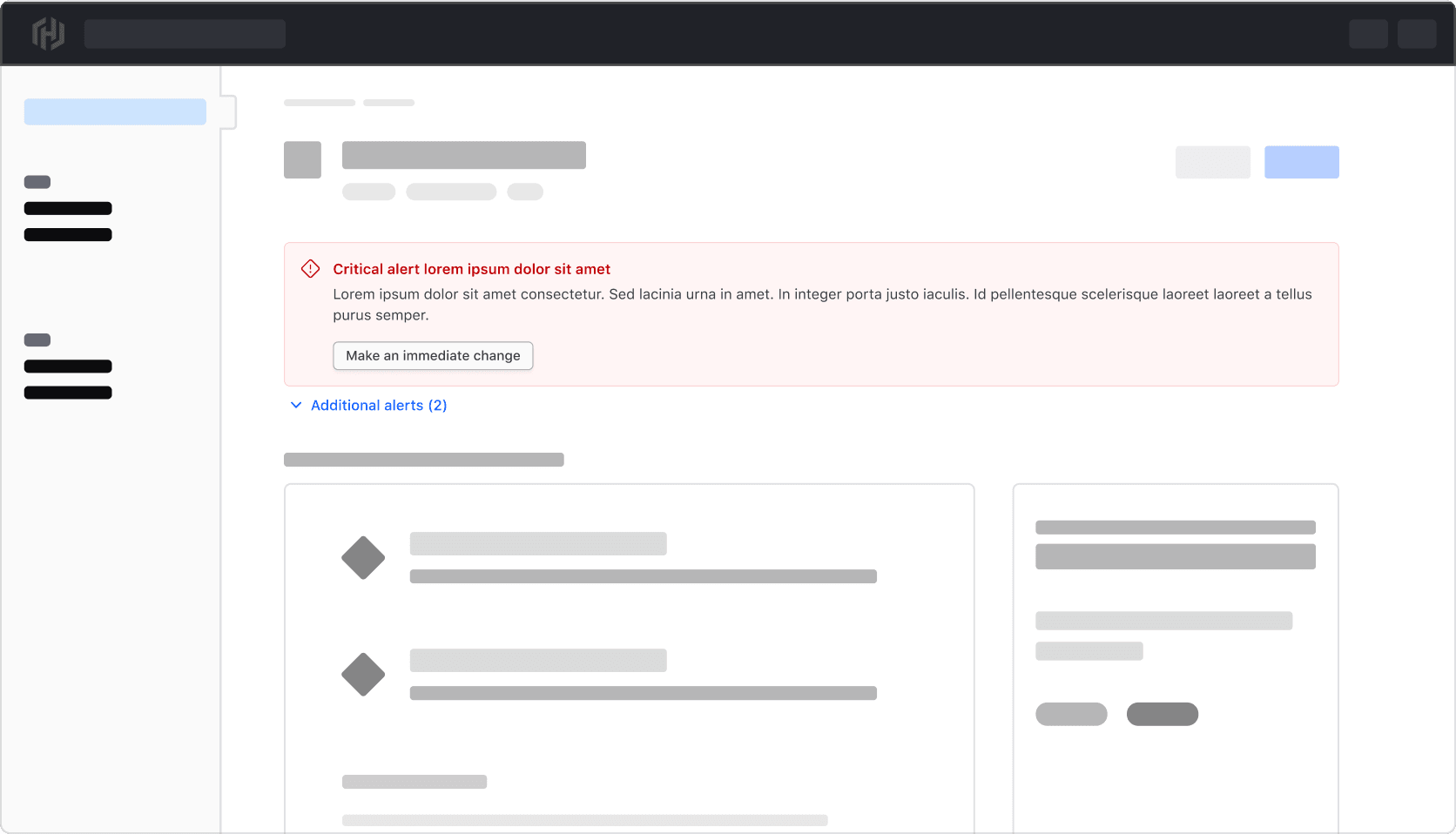Click the red critical alert diamond icon
Image resolution: width=1456 pixels, height=834 pixels.
[310, 269]
